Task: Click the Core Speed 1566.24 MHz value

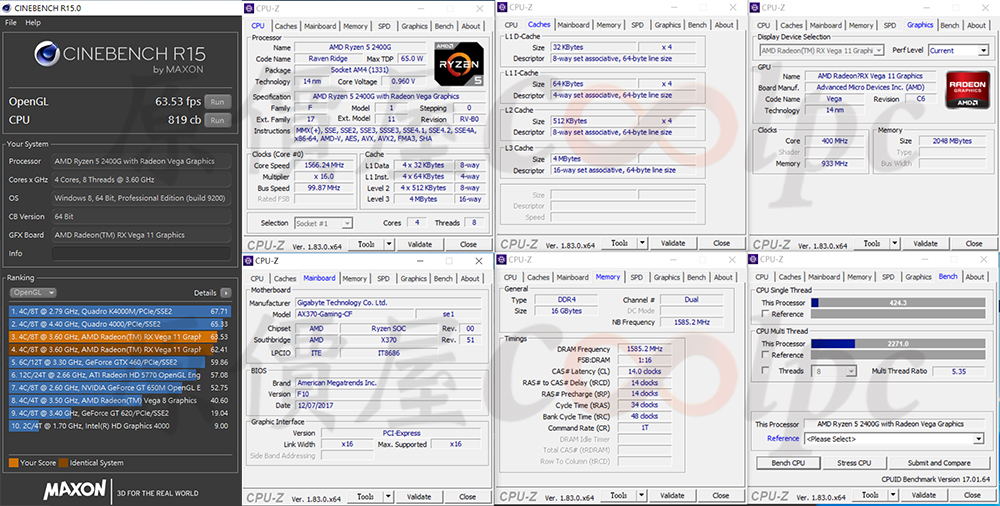Action: click(324, 165)
